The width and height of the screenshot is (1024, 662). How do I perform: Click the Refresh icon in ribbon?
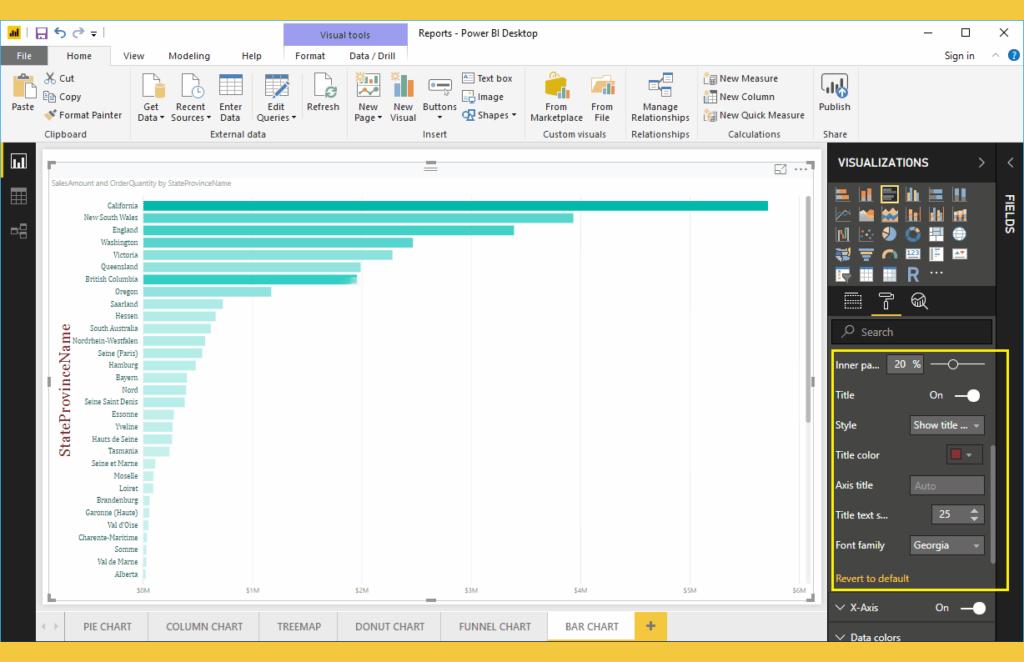tap(323, 97)
